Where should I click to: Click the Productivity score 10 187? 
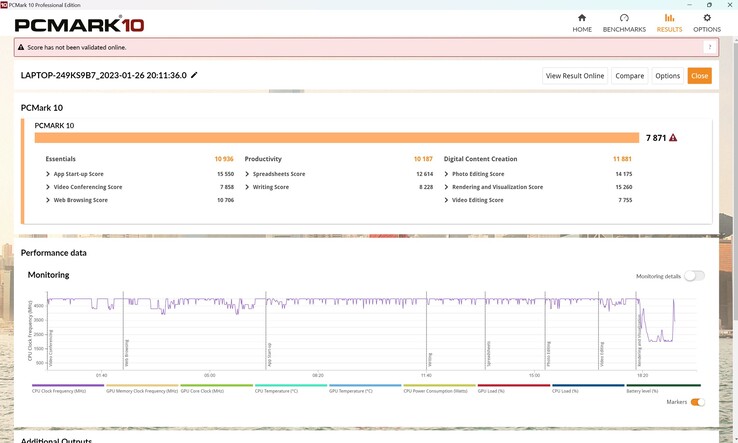pyautogui.click(x=423, y=159)
